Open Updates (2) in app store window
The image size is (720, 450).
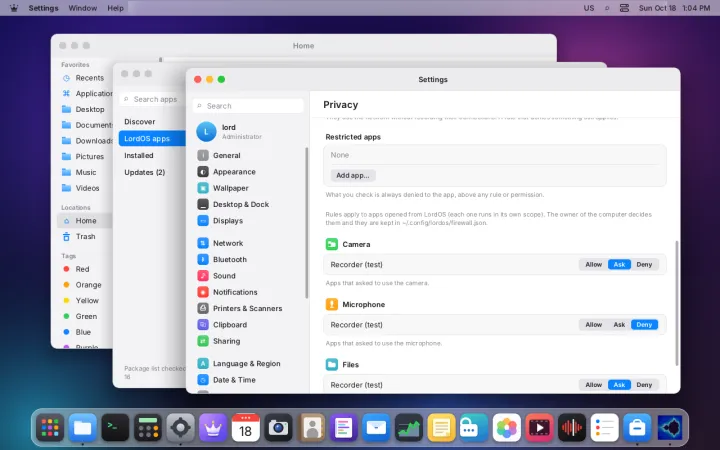pyautogui.click(x=152, y=172)
